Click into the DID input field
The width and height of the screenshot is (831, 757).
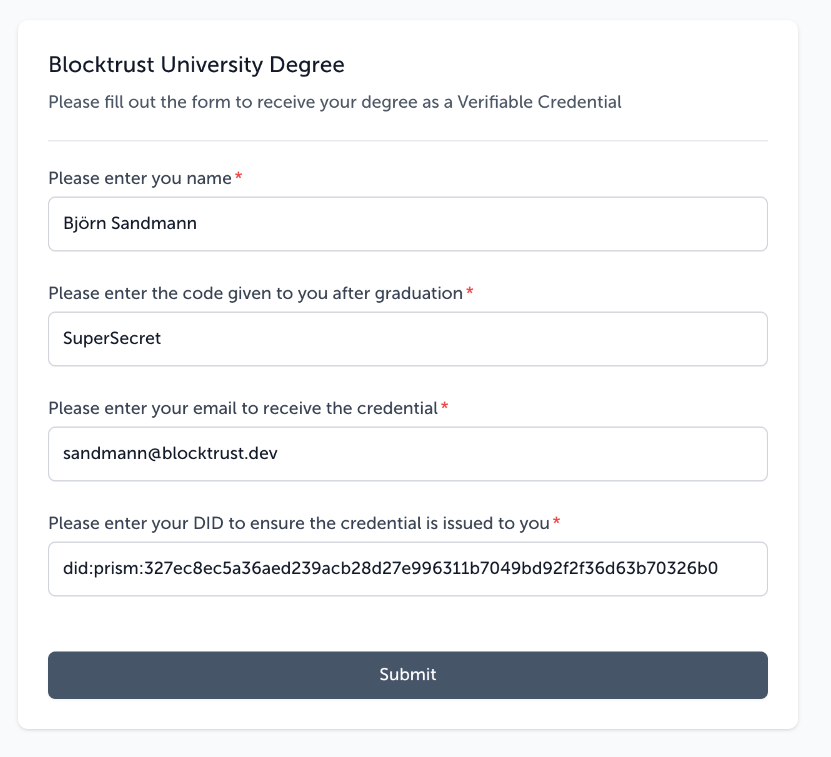pyautogui.click(x=408, y=569)
